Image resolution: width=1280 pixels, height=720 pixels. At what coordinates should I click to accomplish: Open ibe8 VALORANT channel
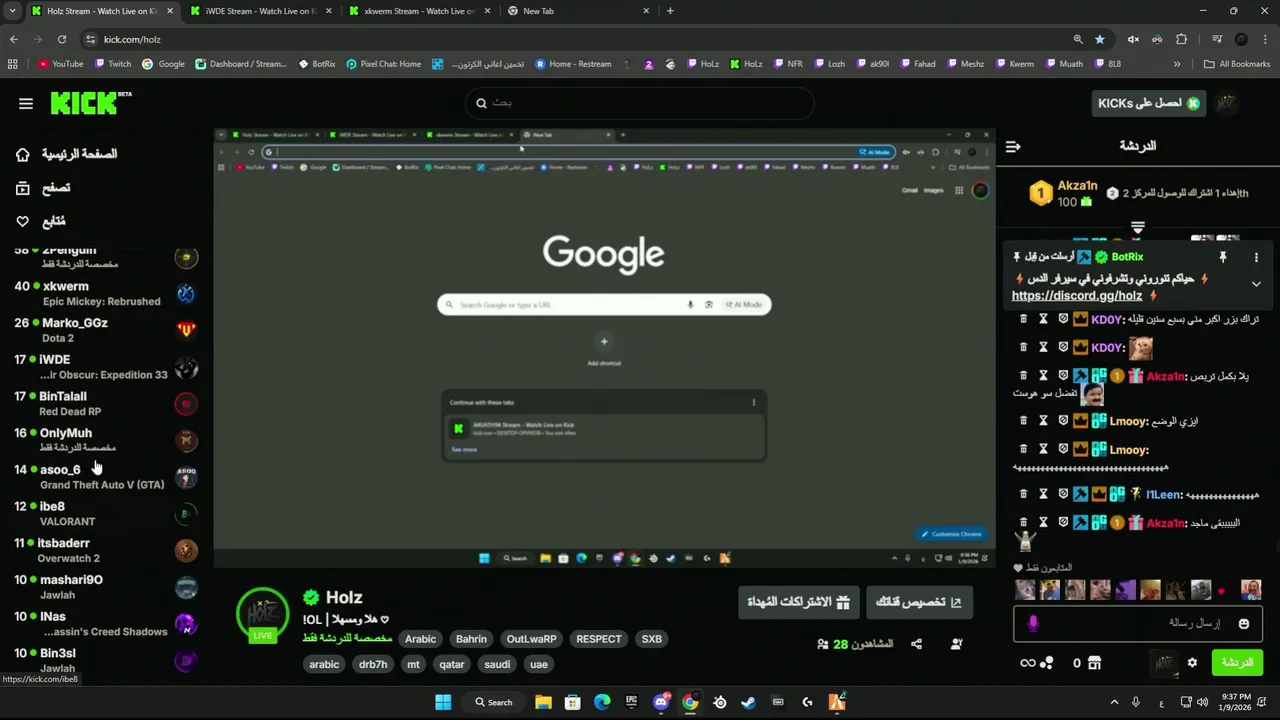[105, 514]
